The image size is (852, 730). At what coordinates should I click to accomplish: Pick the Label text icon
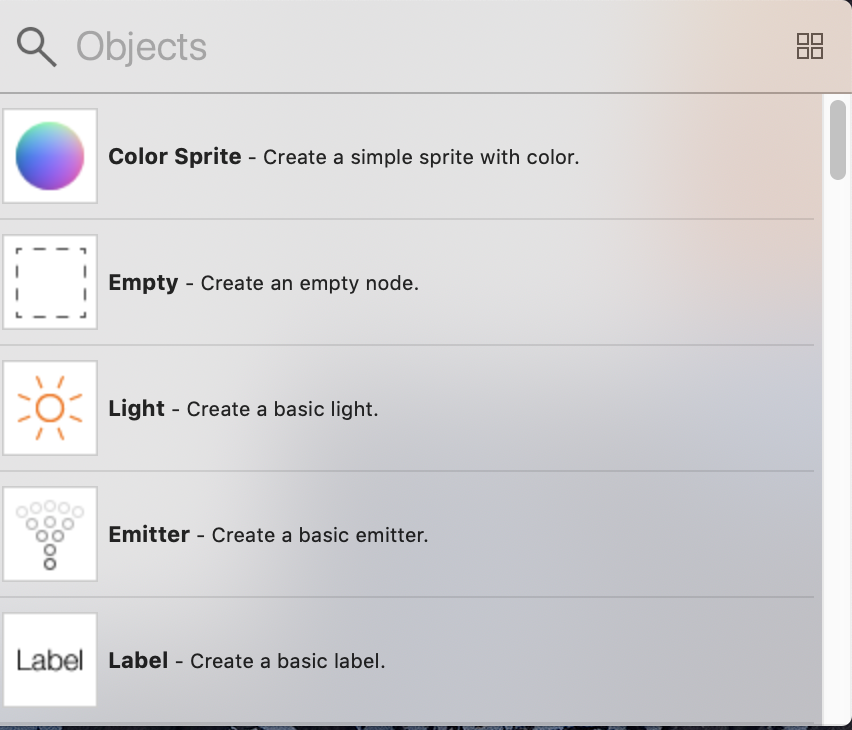50,660
